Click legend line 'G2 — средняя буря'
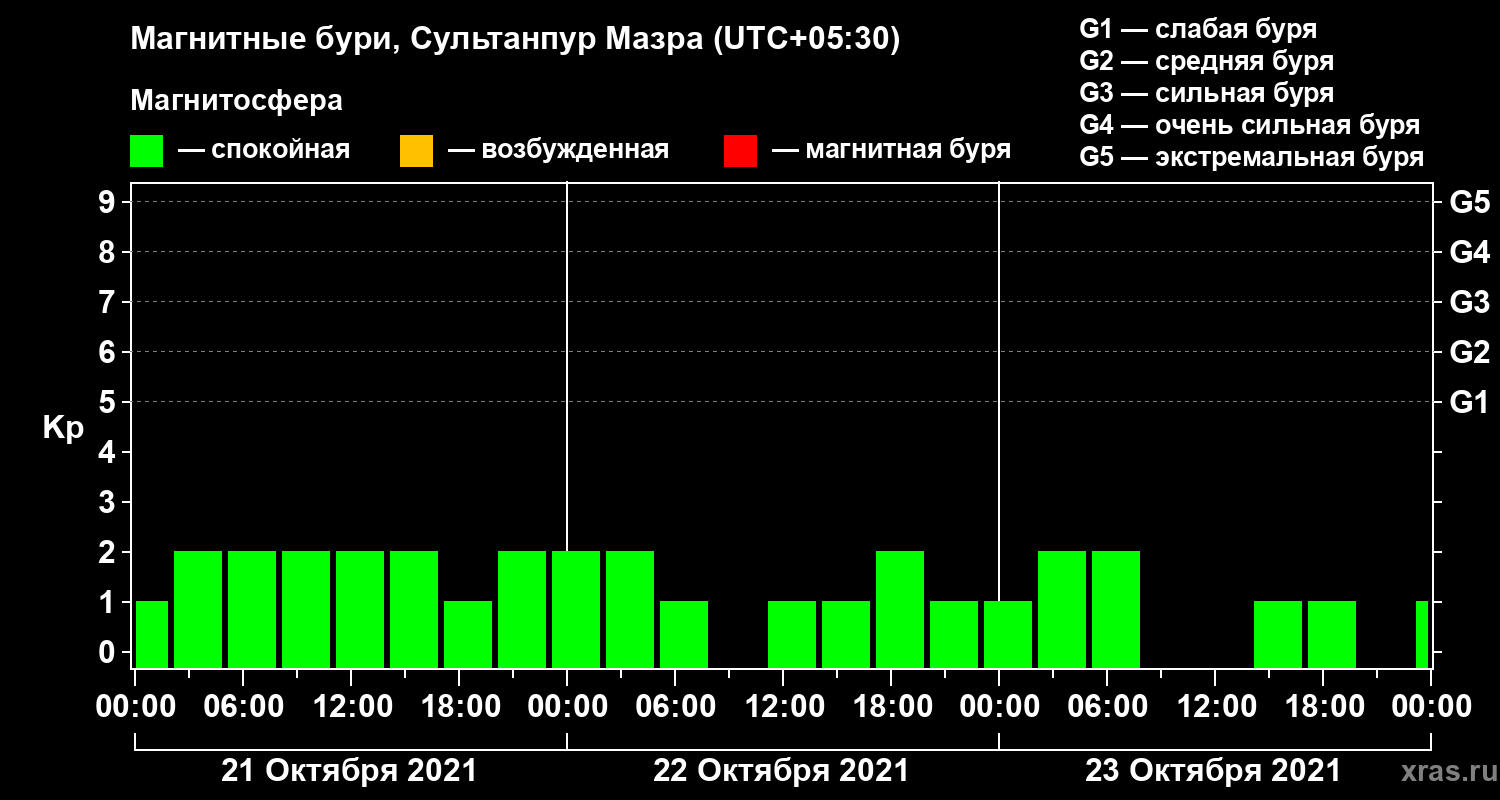 1207,61
